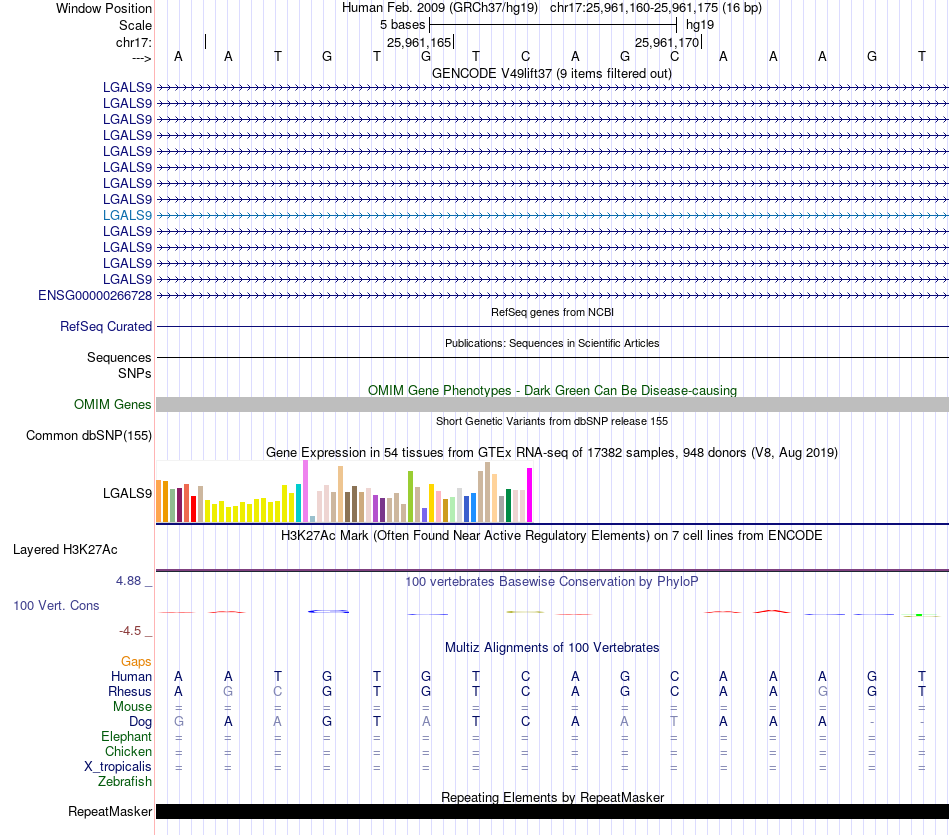Click the Multiz Alignments of 100 Vertebrates title
Screen dimensions: 950x835
pyautogui.click(x=552, y=647)
